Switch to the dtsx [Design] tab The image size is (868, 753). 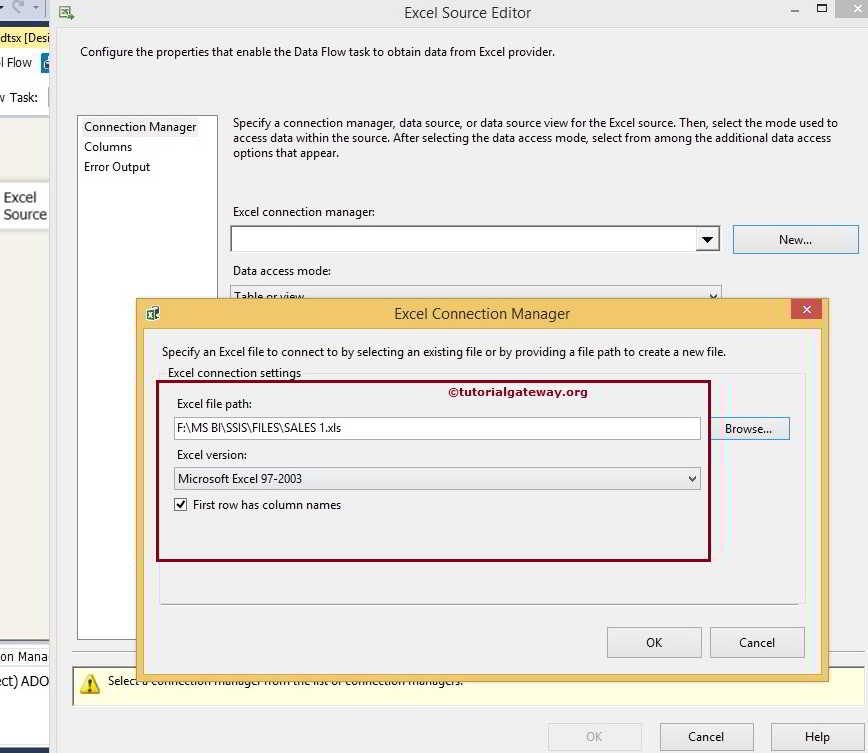22,37
